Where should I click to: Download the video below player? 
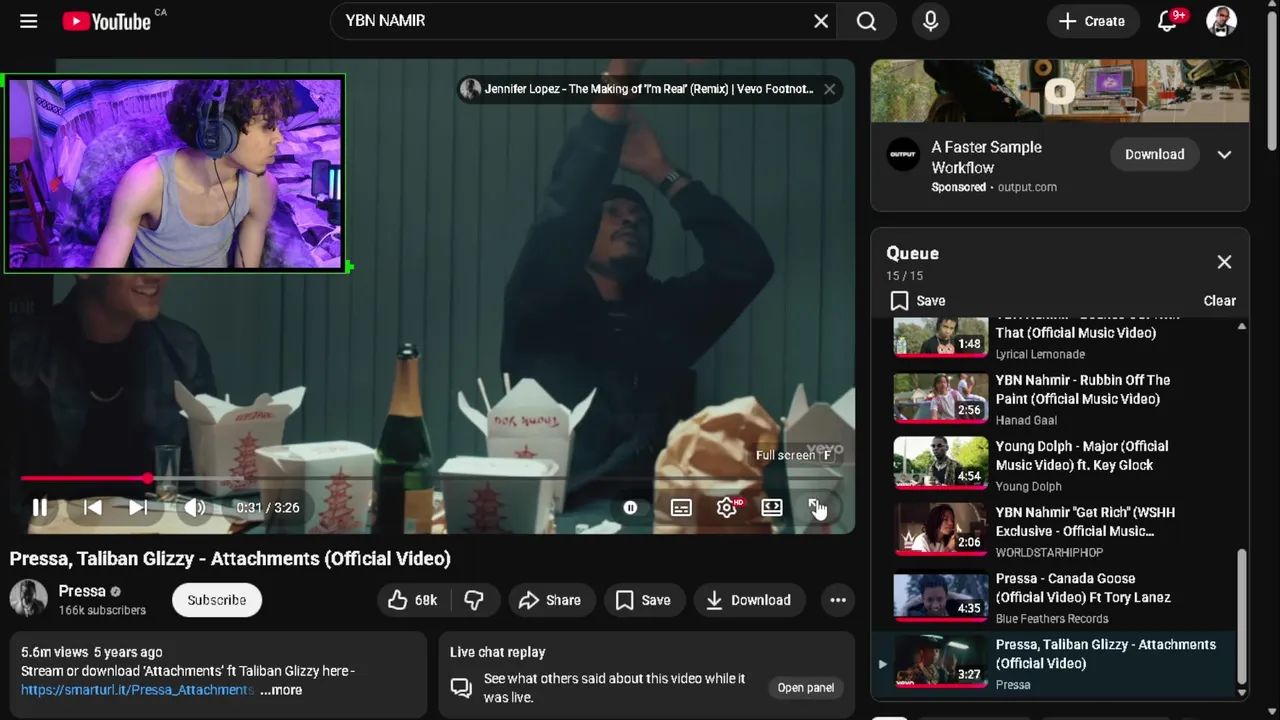click(749, 600)
